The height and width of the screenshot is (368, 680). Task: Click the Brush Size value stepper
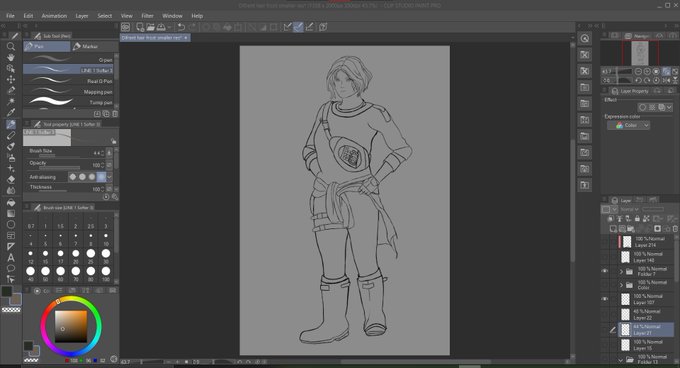point(102,153)
